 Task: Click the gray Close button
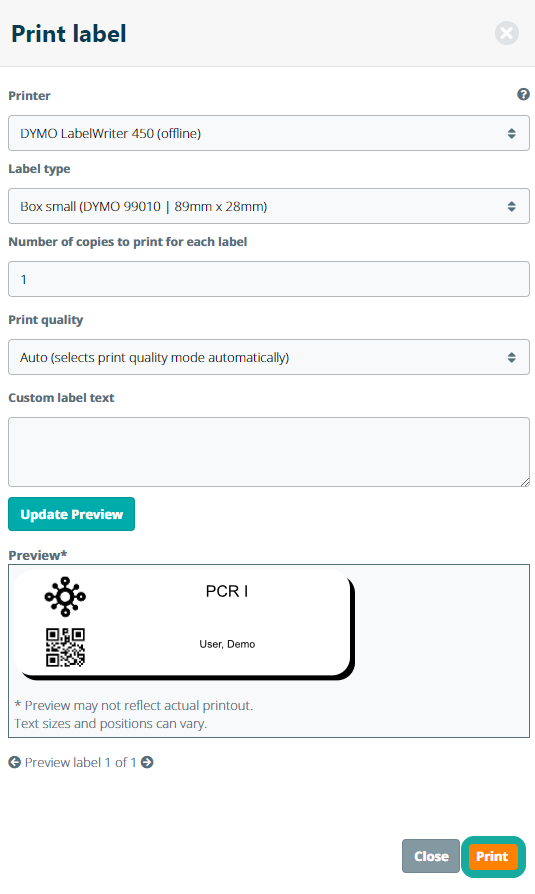point(431,856)
